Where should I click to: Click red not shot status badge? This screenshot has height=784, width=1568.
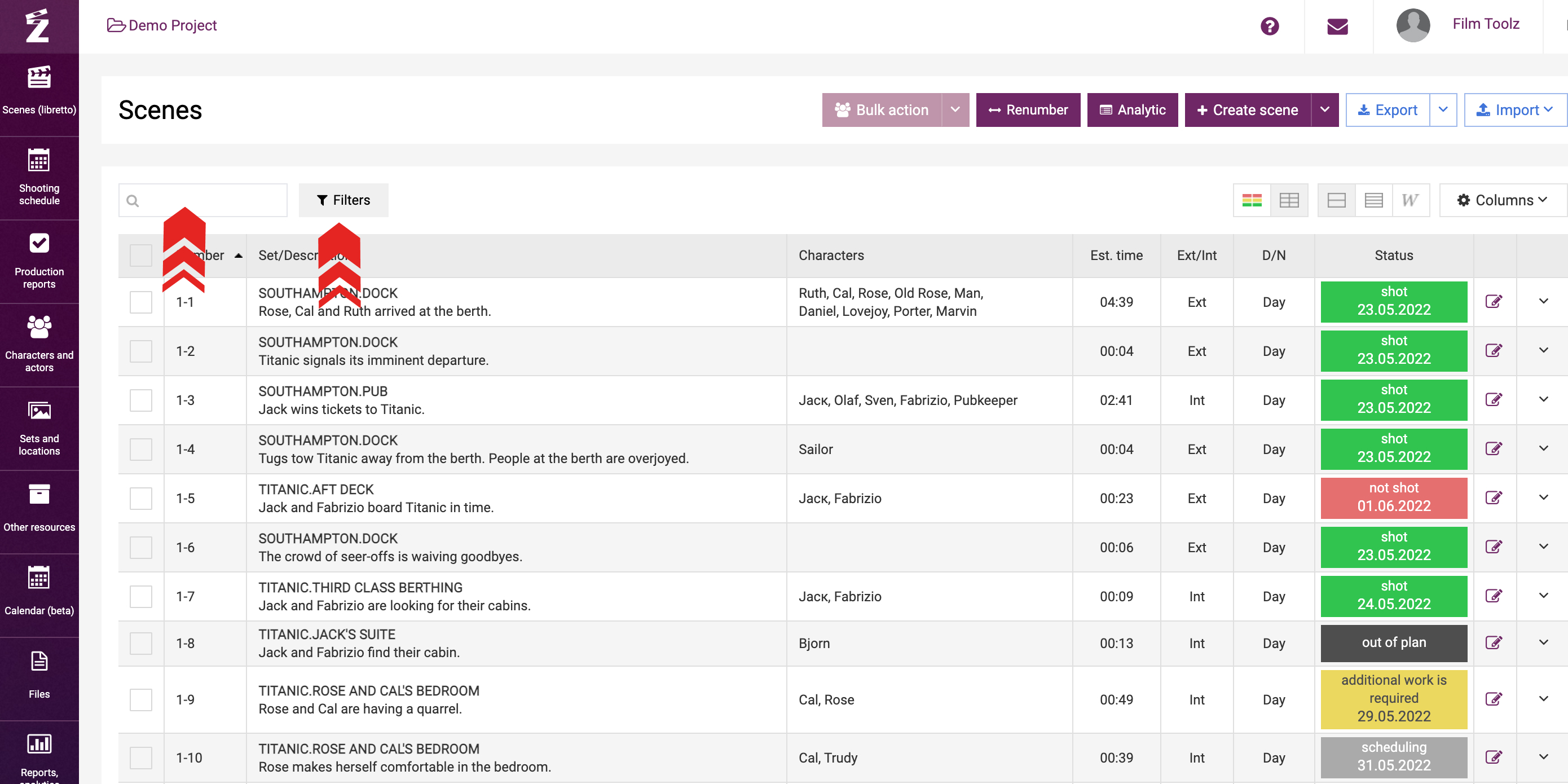1393,498
